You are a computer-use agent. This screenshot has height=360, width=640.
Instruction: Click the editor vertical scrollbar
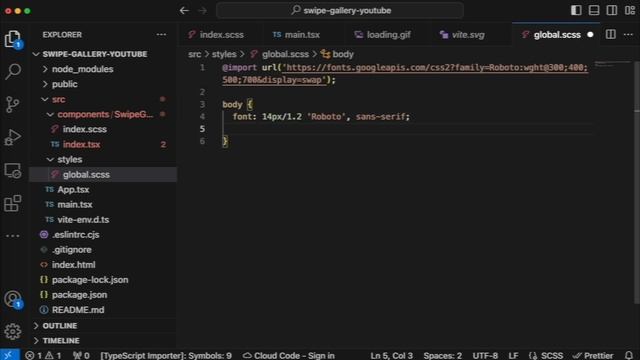click(x=636, y=182)
